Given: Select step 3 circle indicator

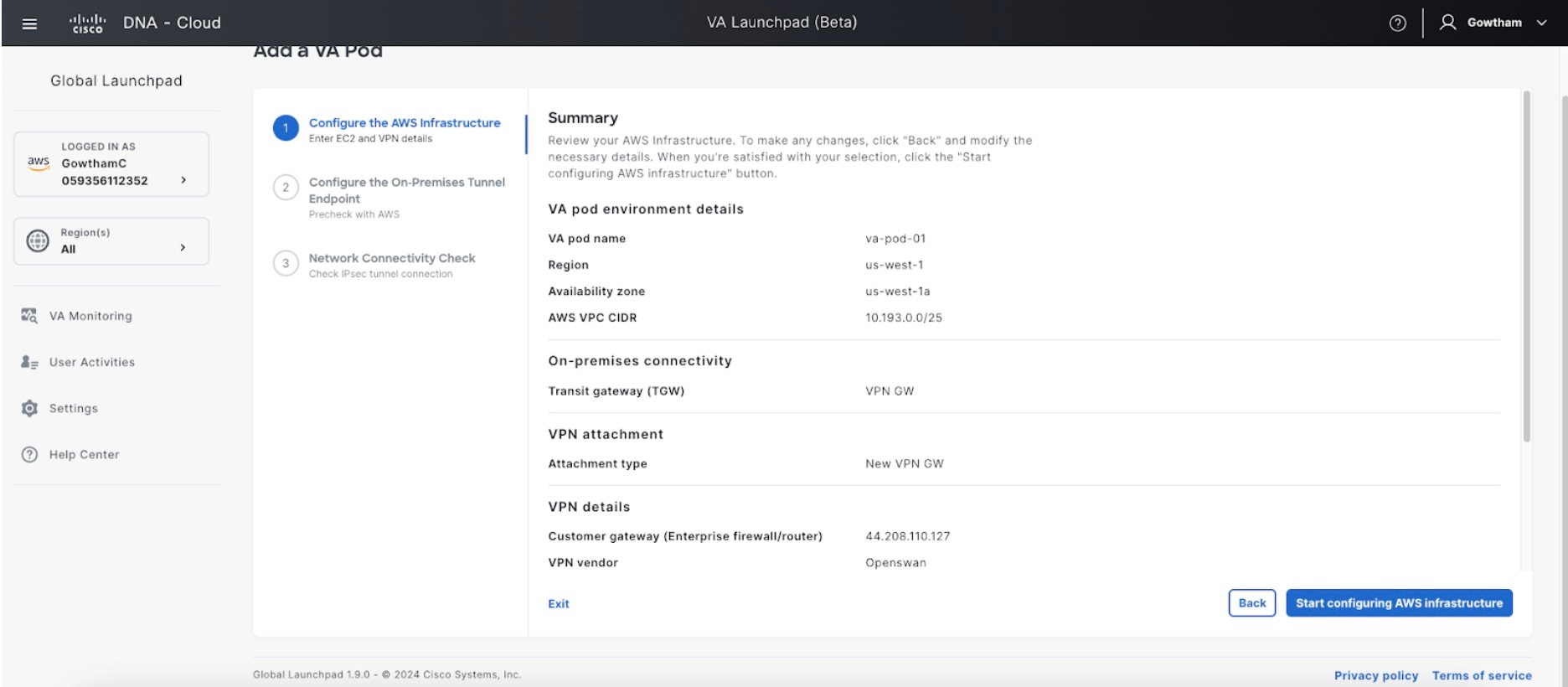Looking at the screenshot, I should [286, 263].
